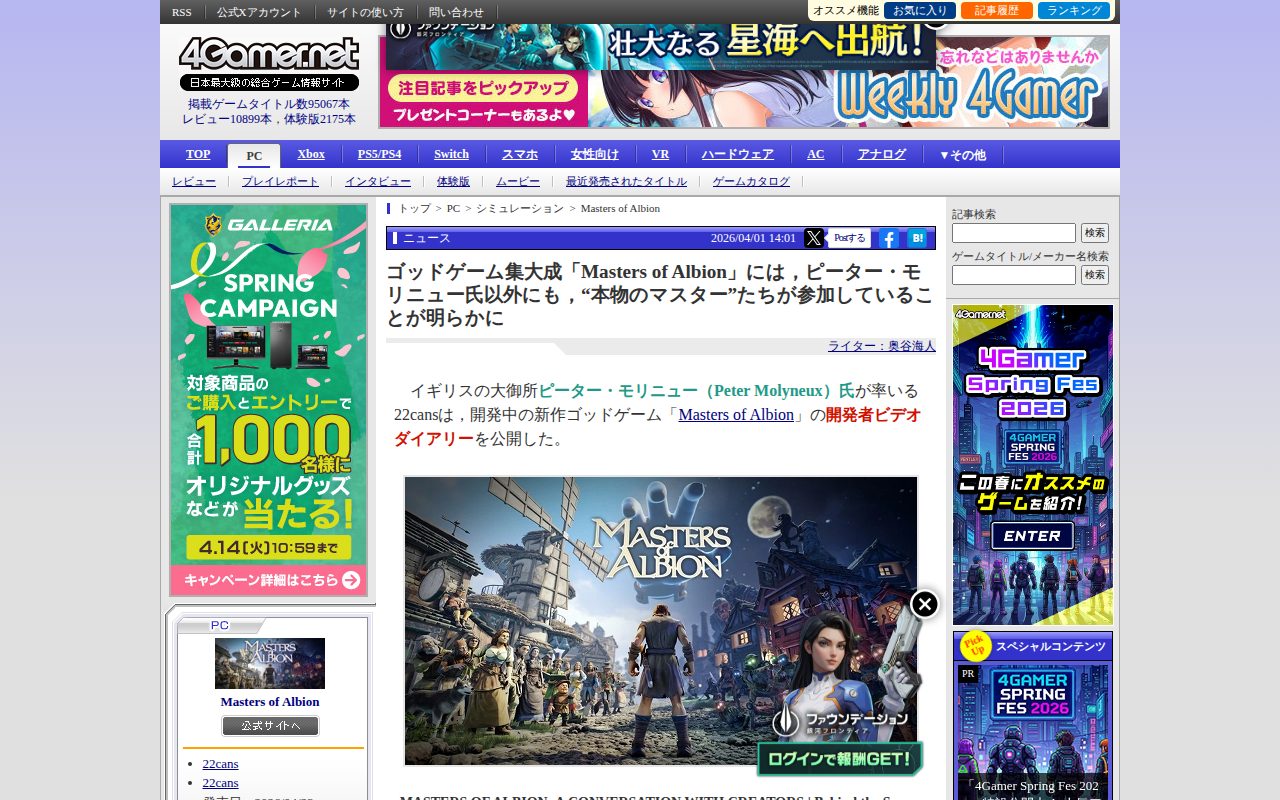
Task: Click the Masters of Albion article main image
Action: point(661,620)
